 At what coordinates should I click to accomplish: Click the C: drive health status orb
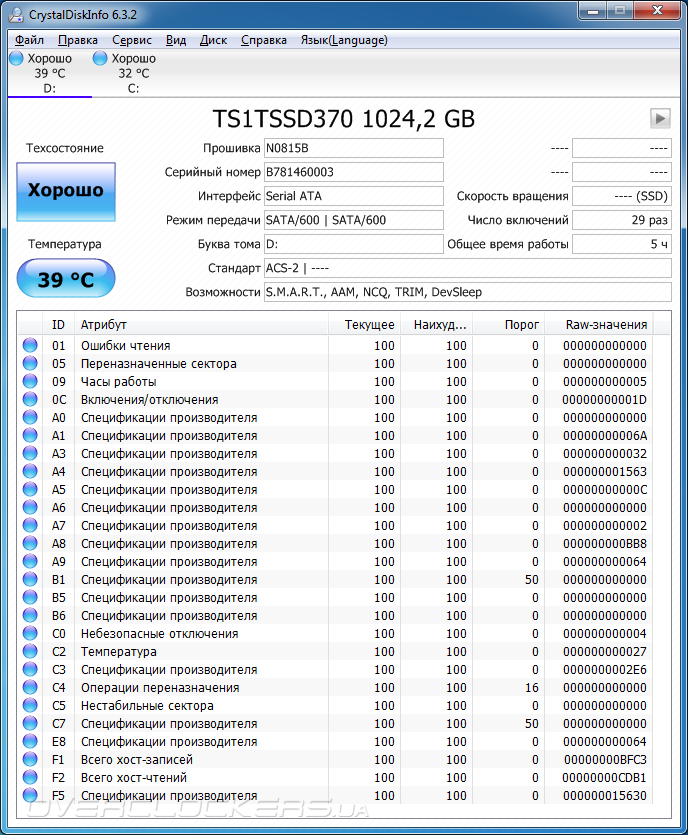click(100, 58)
